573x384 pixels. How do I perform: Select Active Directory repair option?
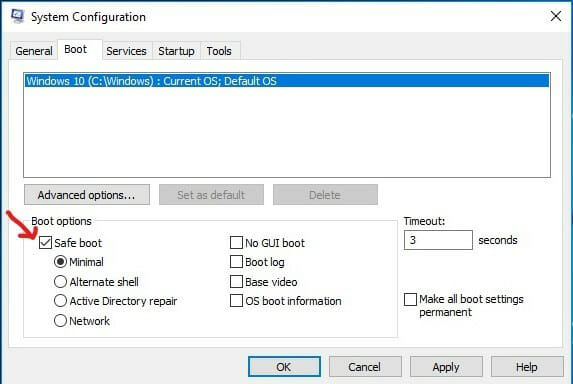[x=60, y=301]
